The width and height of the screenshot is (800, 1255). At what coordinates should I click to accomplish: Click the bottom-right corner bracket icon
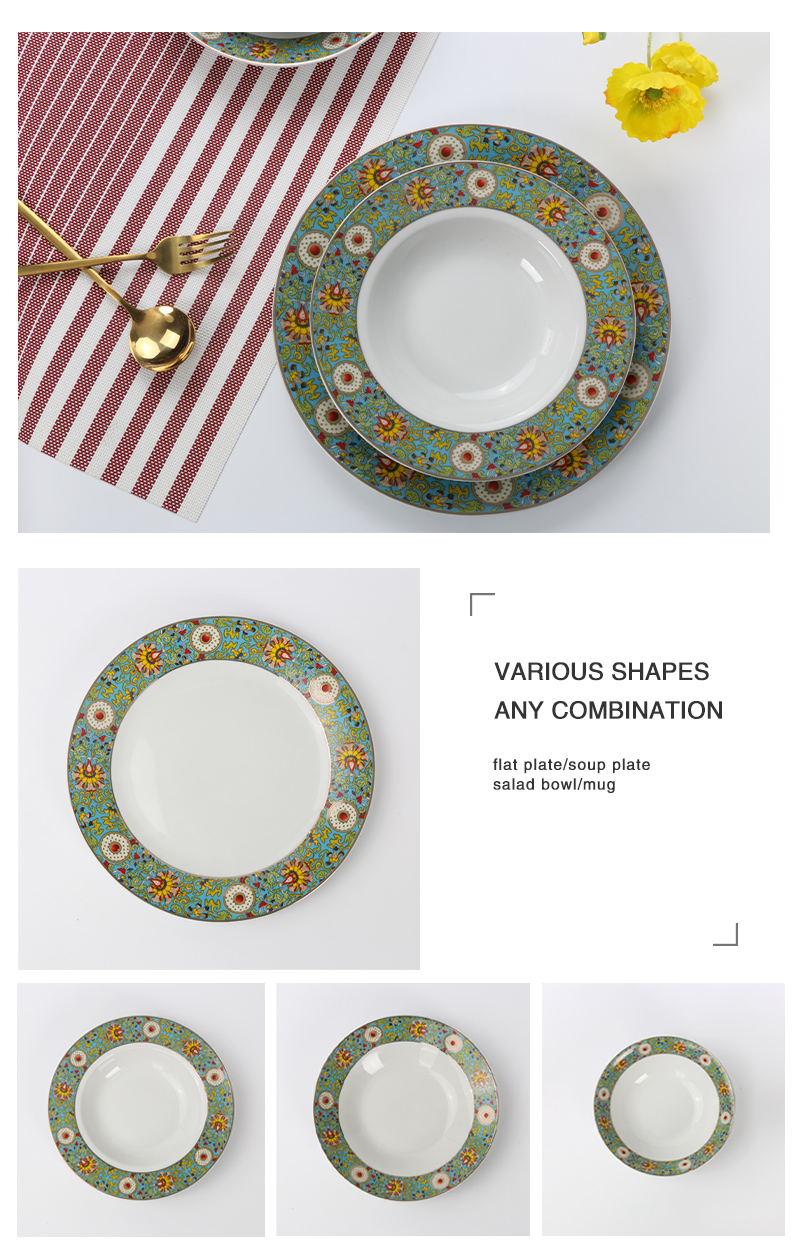pyautogui.click(x=726, y=934)
